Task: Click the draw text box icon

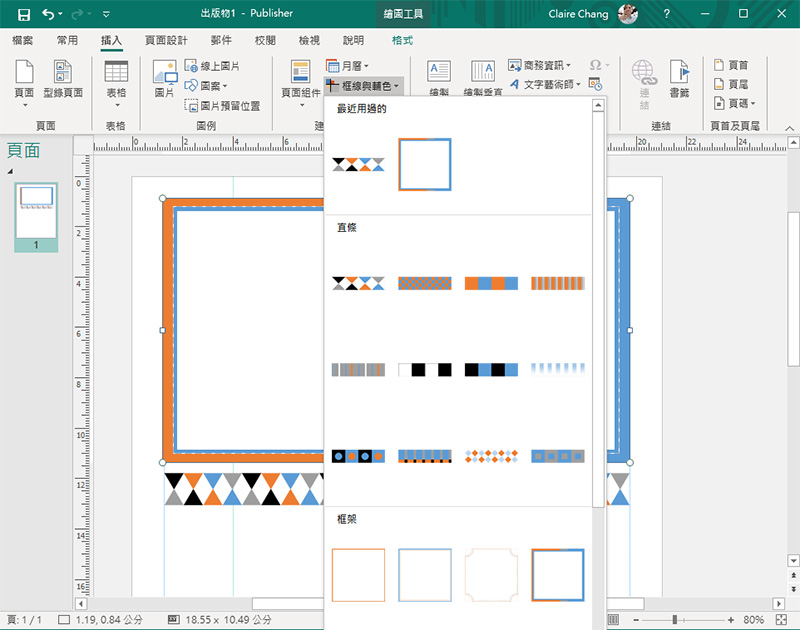Action: tap(439, 71)
